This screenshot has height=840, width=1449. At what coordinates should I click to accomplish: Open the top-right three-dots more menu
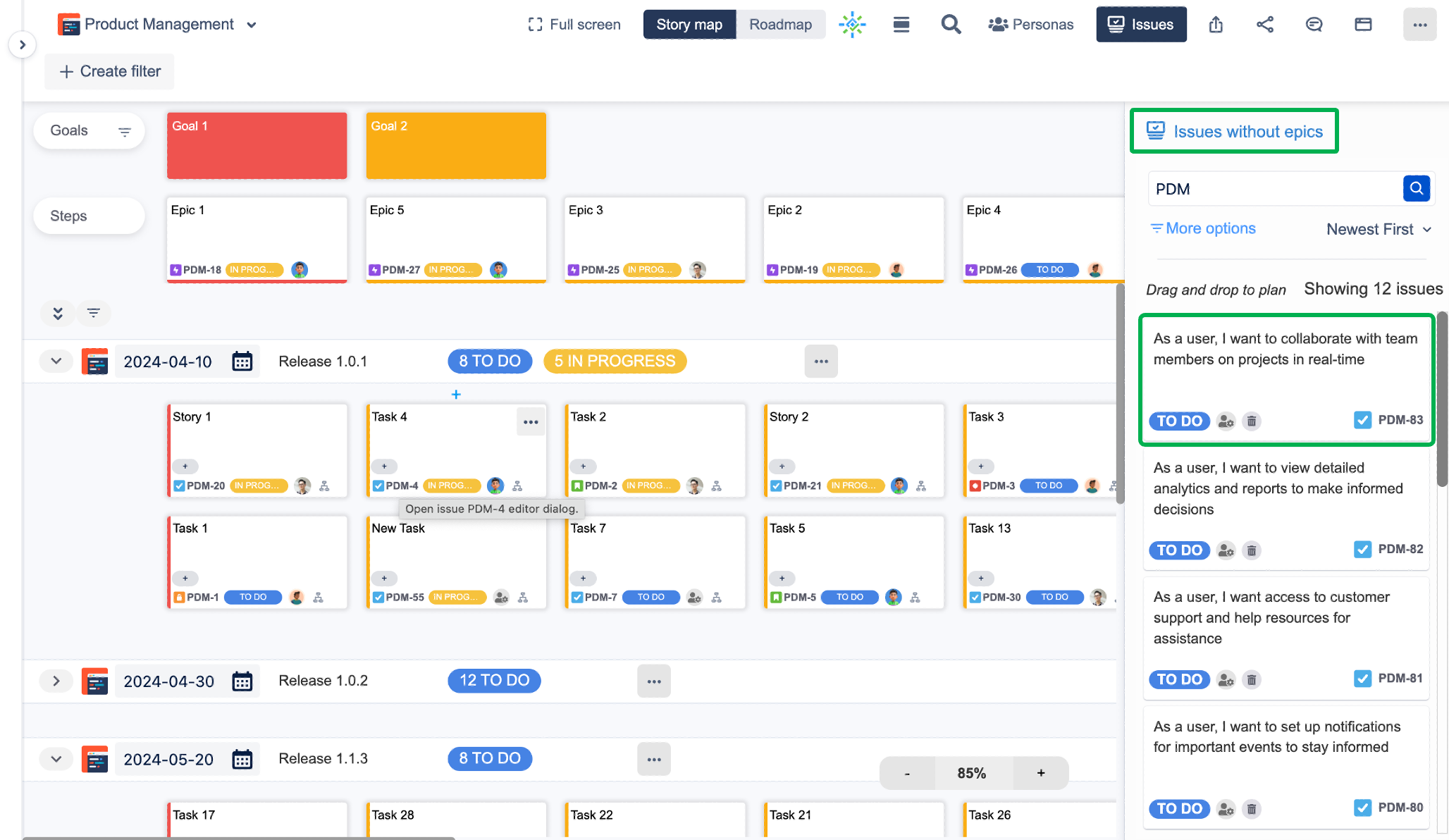[1419, 25]
